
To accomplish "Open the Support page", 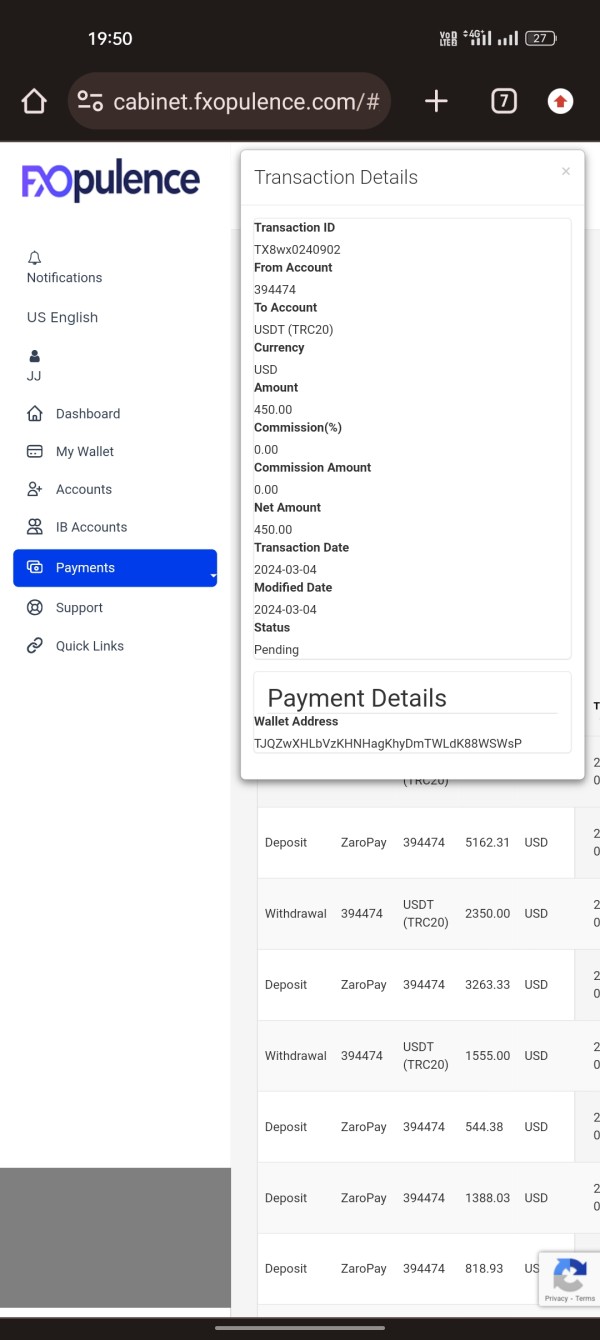I will 79,607.
